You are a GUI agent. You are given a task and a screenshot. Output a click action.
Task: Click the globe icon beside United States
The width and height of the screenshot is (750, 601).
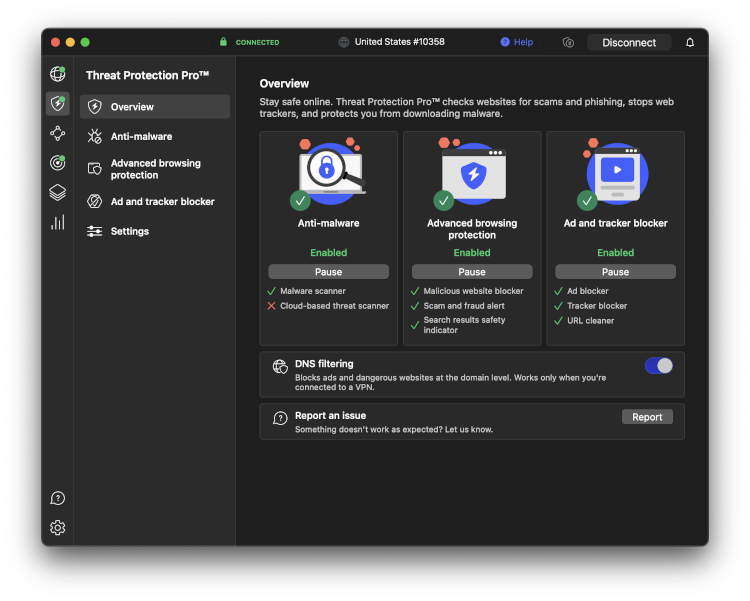[x=343, y=42]
